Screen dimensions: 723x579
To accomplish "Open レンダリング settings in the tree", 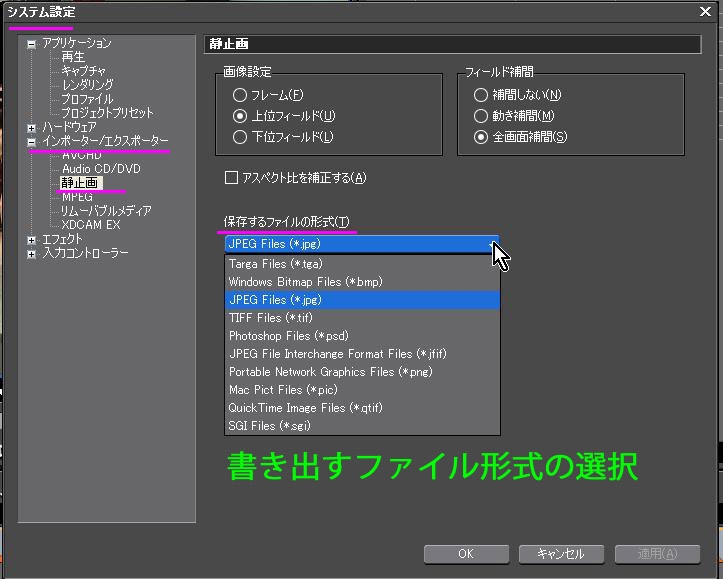I will pyautogui.click(x=87, y=86).
